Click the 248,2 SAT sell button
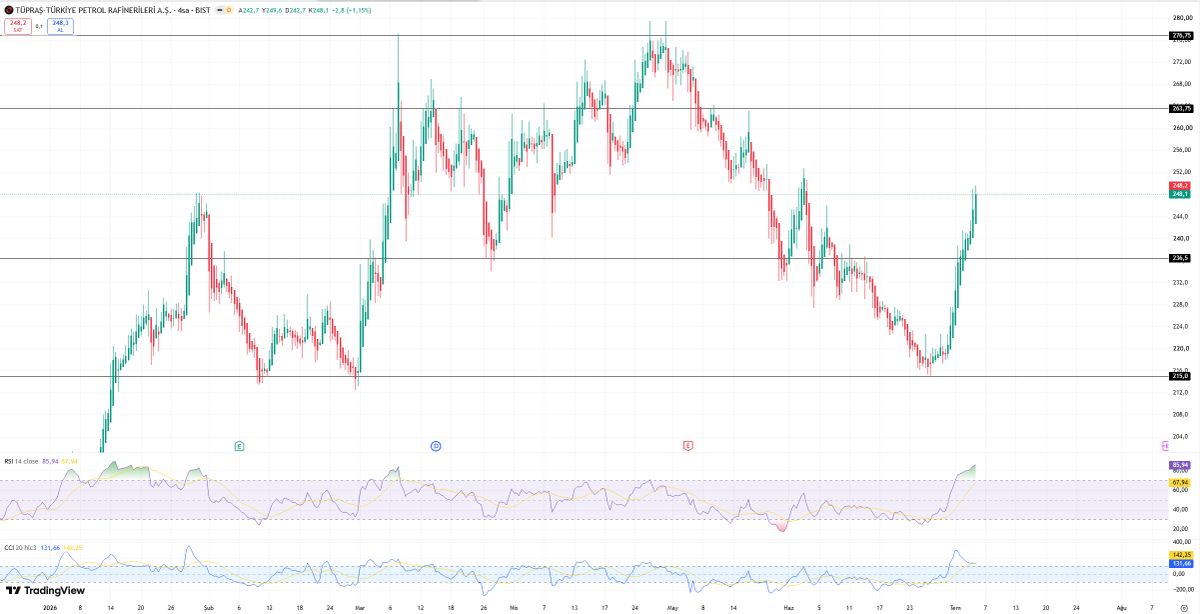Image resolution: width=1200 pixels, height=614 pixels. [18, 26]
